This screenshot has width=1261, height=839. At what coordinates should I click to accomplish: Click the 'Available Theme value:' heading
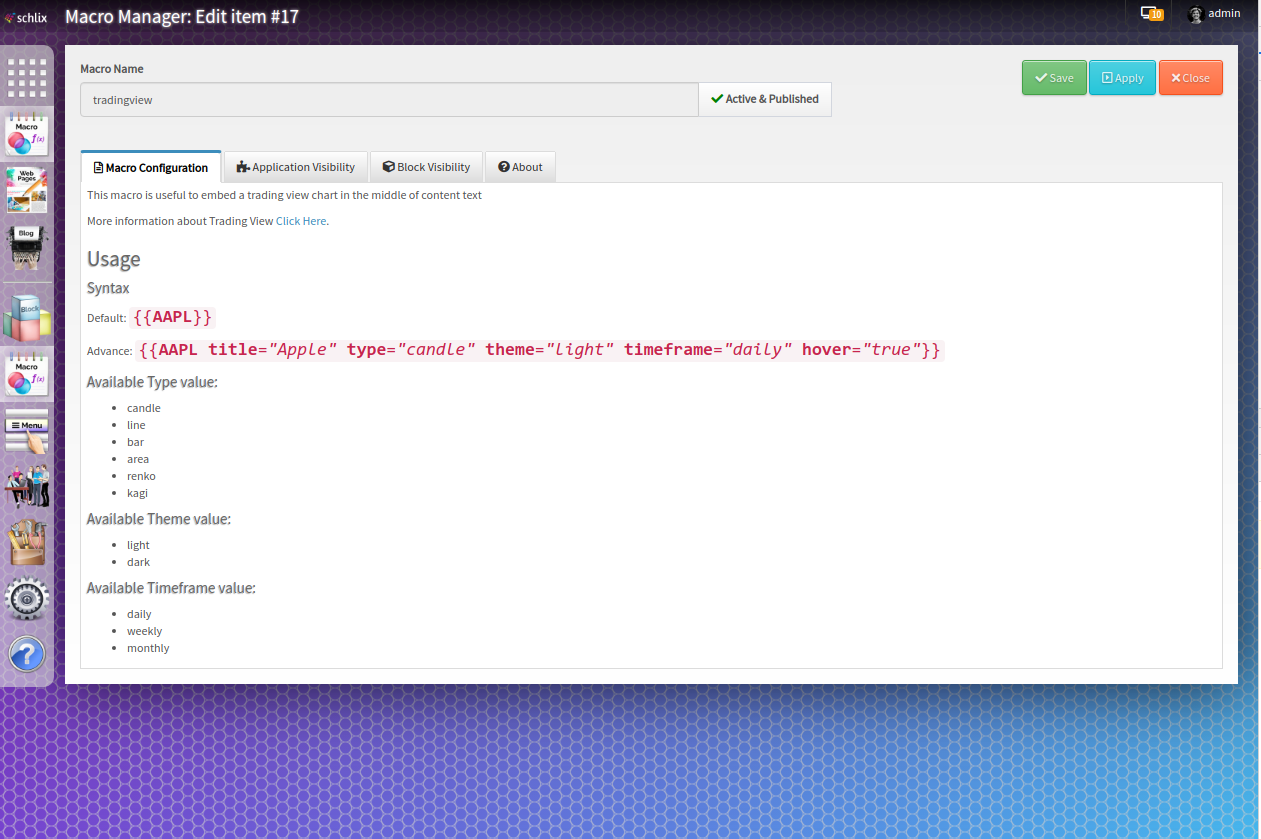point(158,519)
